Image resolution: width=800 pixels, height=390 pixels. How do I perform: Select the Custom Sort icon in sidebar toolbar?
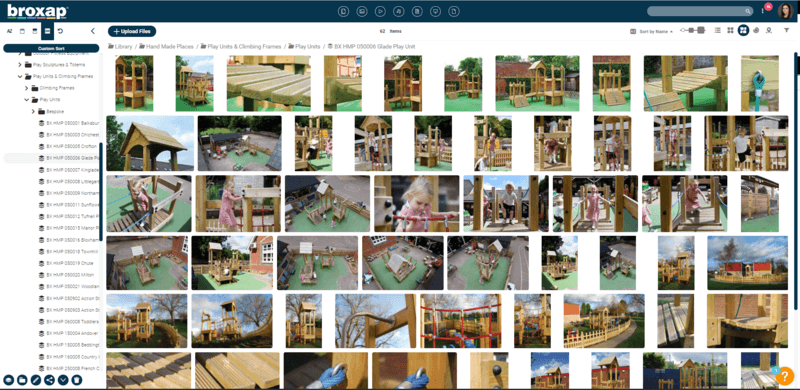(x=47, y=31)
